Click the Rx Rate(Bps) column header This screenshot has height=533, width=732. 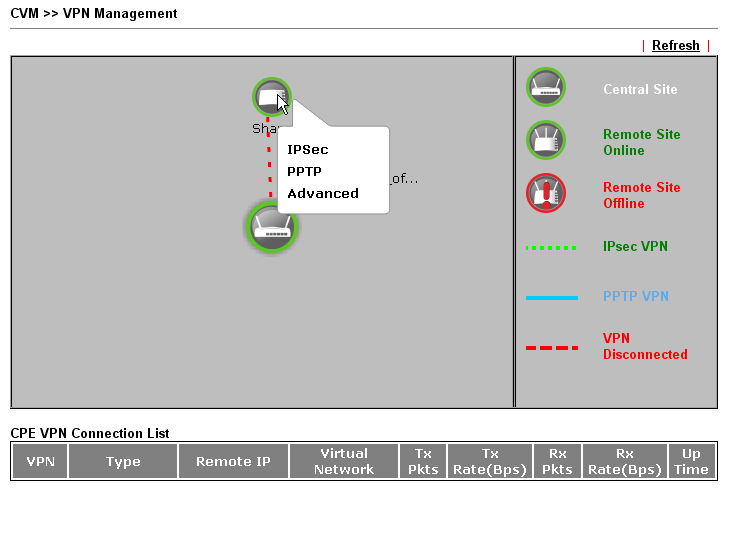(625, 461)
